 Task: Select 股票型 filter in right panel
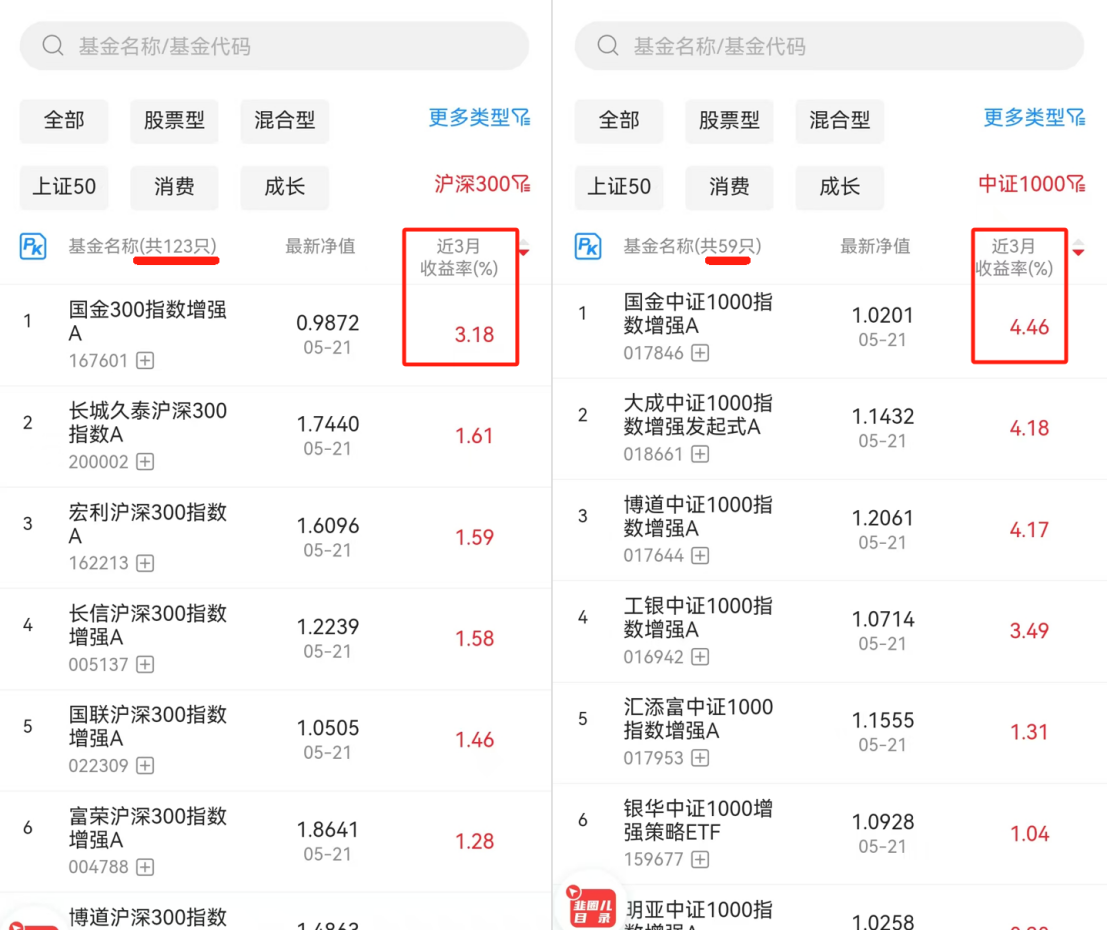coord(729,121)
